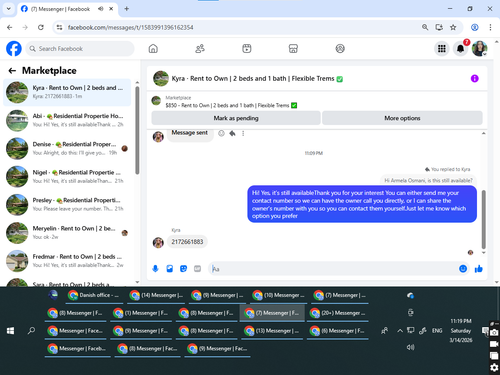Click More options button
The image size is (500, 375).
point(402,118)
